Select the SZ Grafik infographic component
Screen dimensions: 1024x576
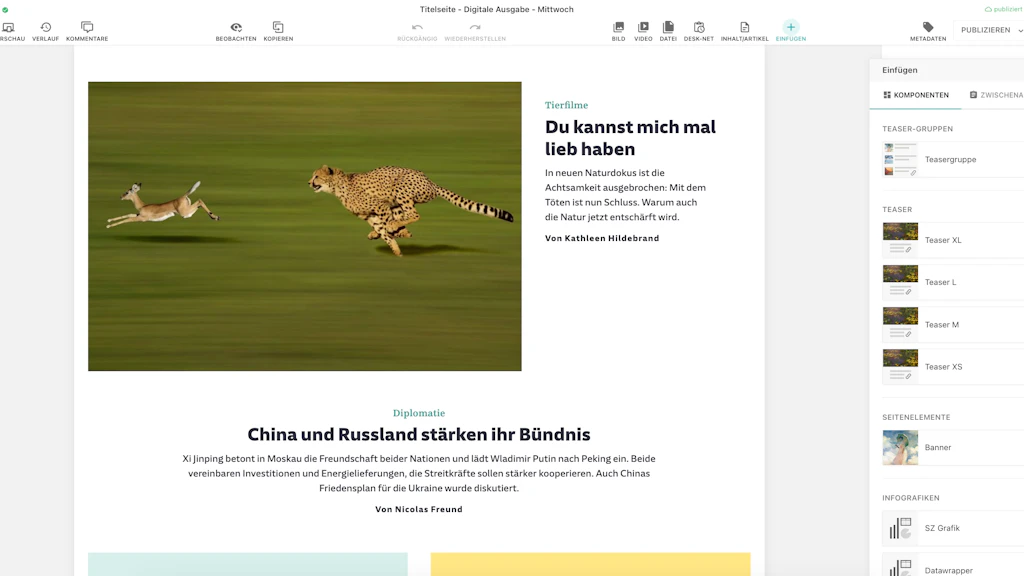tap(953, 528)
